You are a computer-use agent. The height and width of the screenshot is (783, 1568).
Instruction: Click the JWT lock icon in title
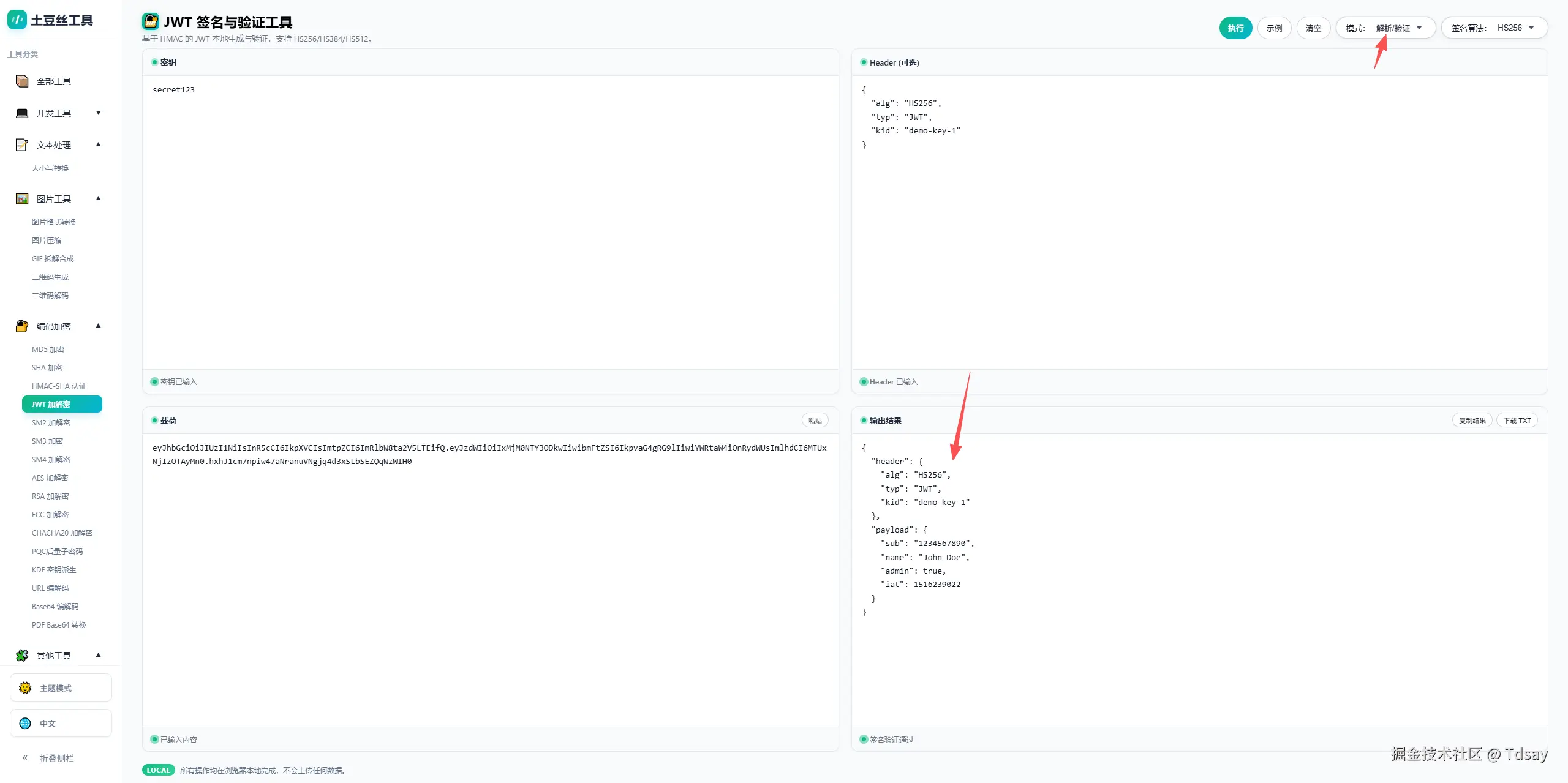(x=151, y=22)
